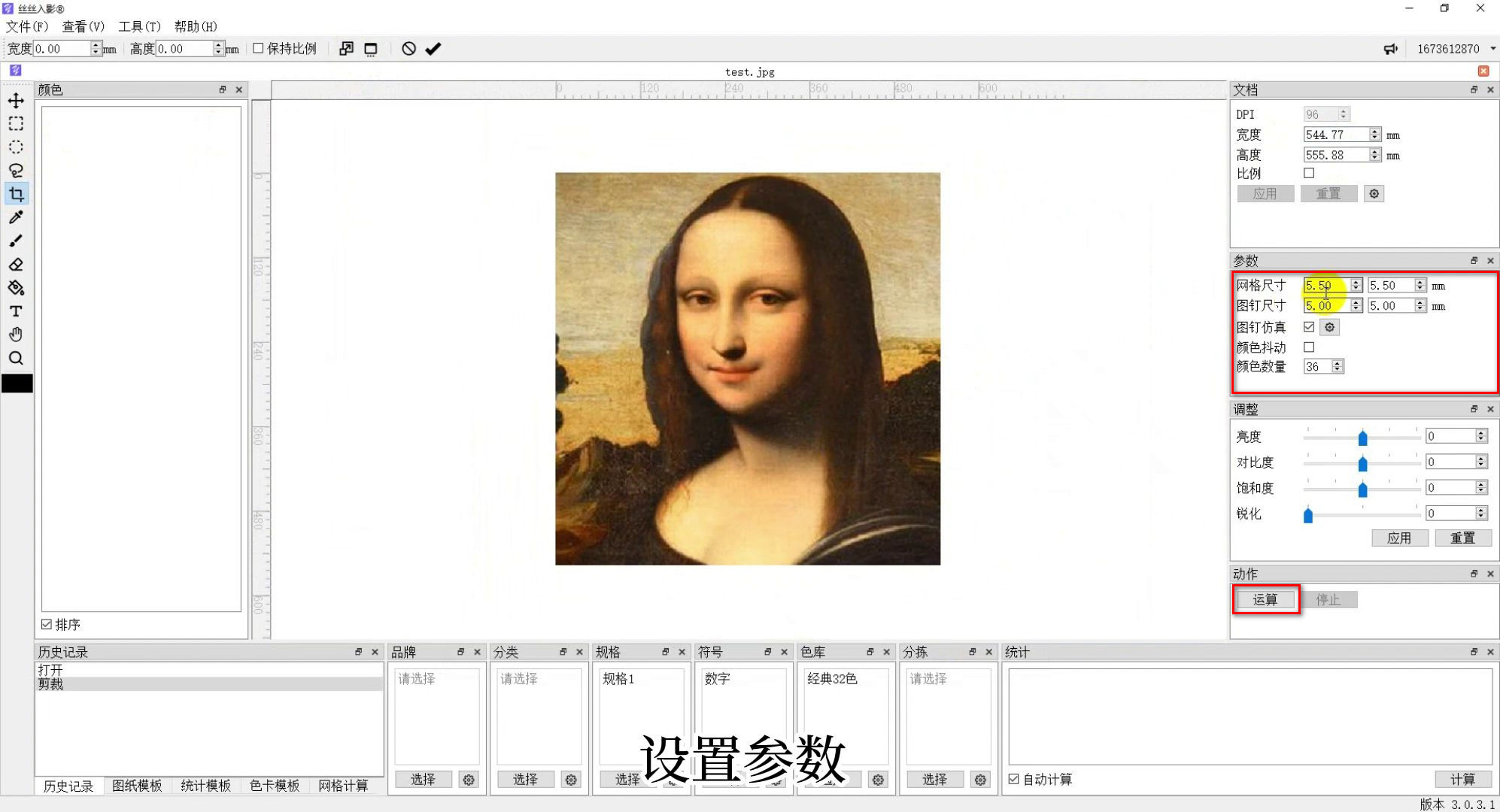Screen dimensions: 1500x812
Task: Enable the 颜色抖动 checkbox
Action: (1309, 347)
